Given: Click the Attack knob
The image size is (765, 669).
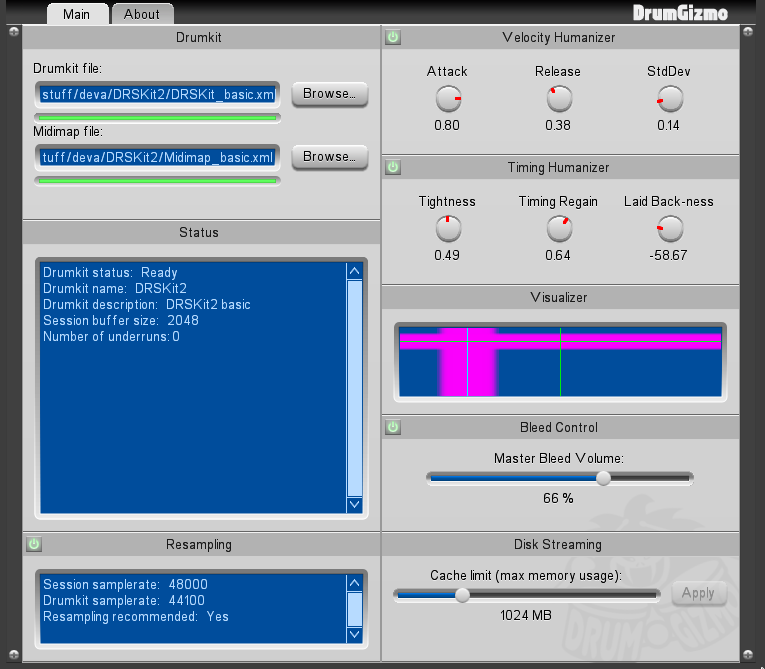Looking at the screenshot, I should 448,99.
